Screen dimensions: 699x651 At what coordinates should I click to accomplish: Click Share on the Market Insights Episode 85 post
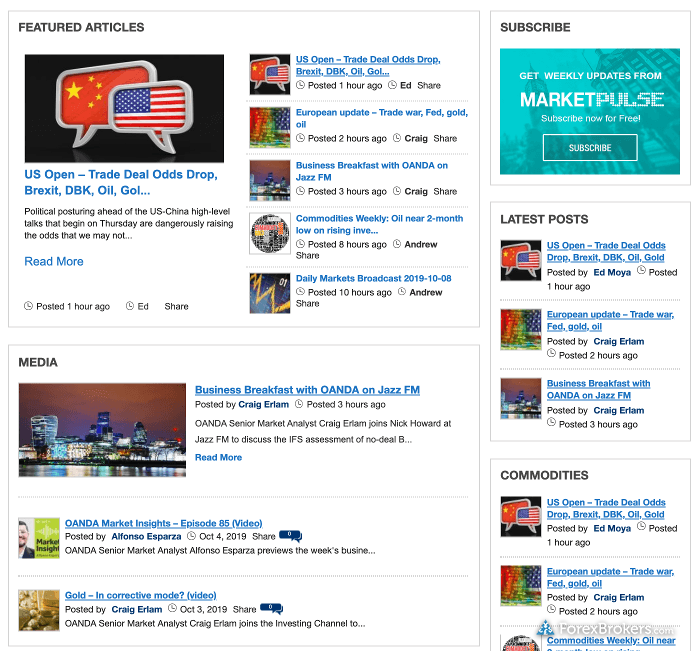tap(264, 536)
